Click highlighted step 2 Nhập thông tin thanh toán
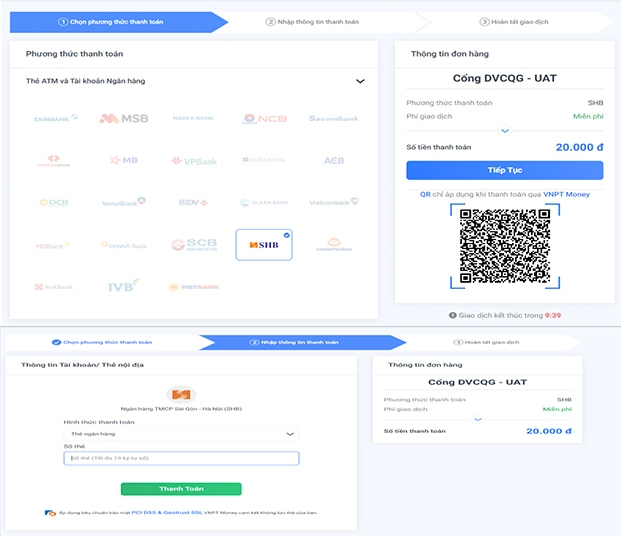Screen dimensions: 621x538 (x=301, y=342)
